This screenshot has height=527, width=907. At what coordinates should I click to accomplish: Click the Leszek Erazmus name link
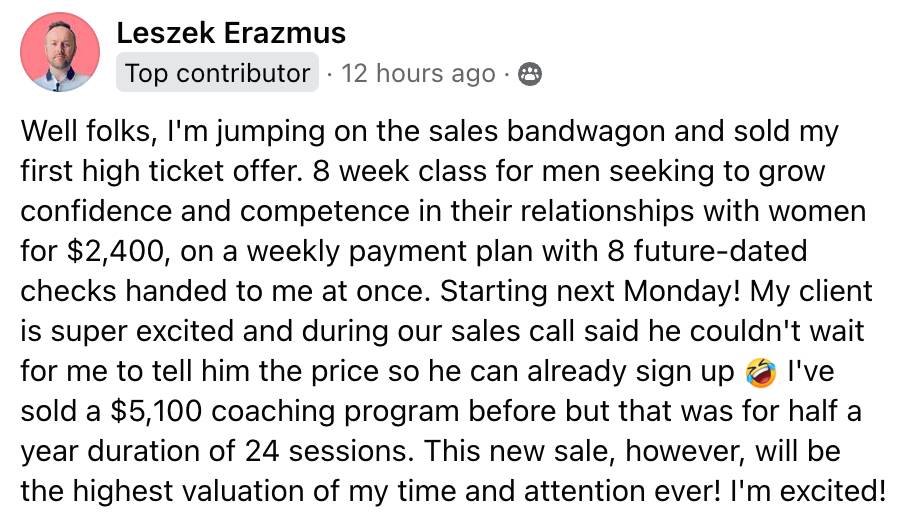pos(231,32)
